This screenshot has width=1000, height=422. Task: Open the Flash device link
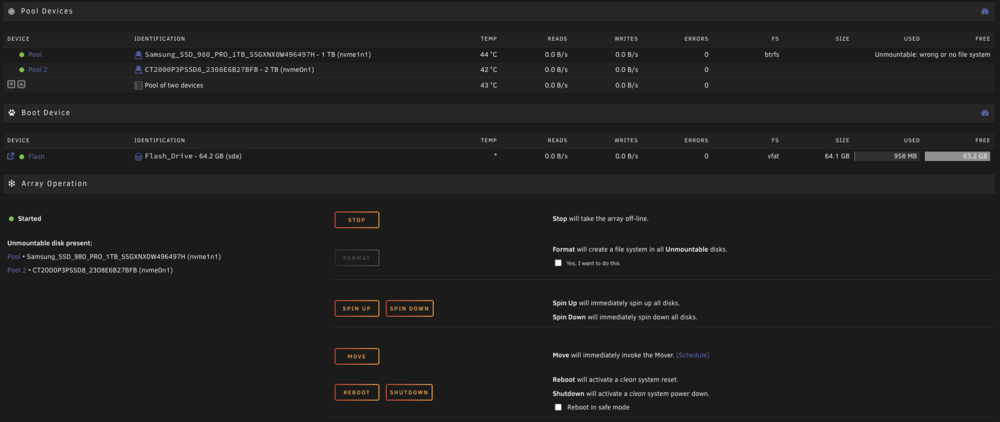click(36, 156)
